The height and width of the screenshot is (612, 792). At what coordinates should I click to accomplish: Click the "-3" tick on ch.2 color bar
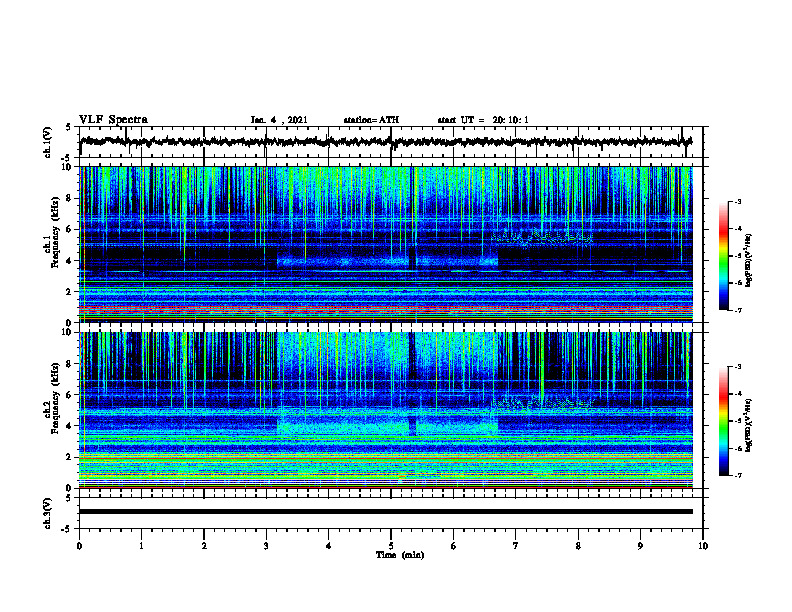[737, 367]
